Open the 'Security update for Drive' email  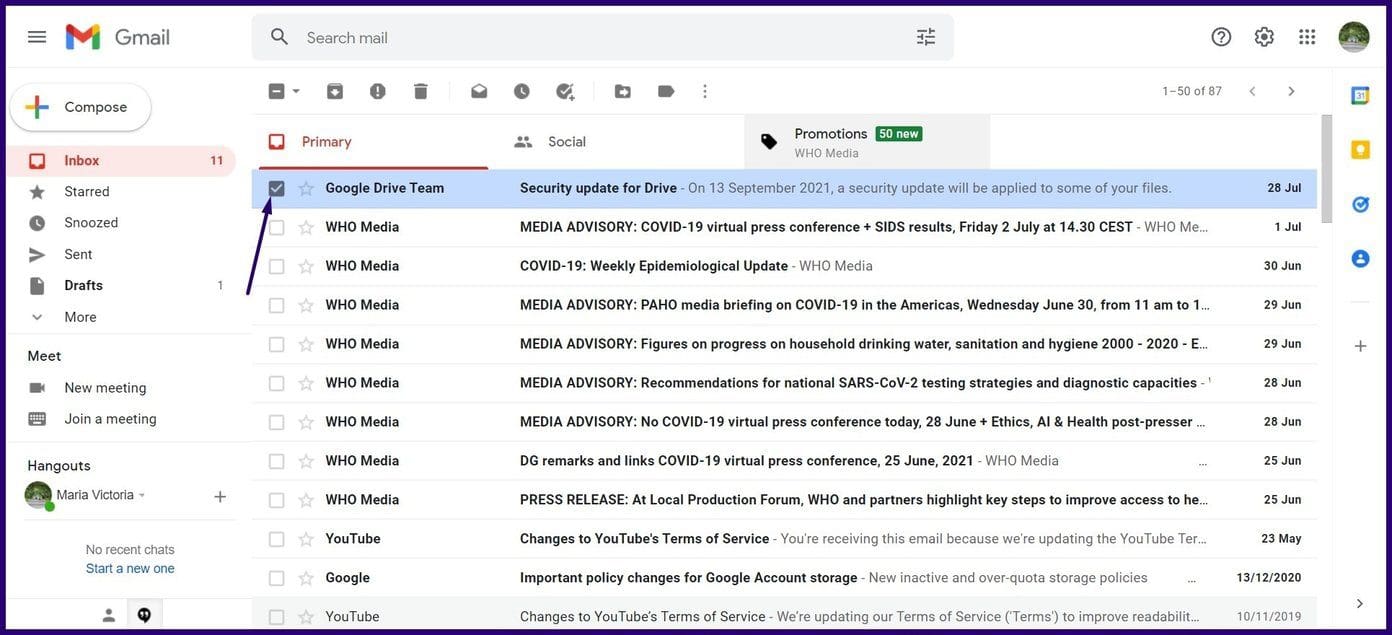[784, 188]
